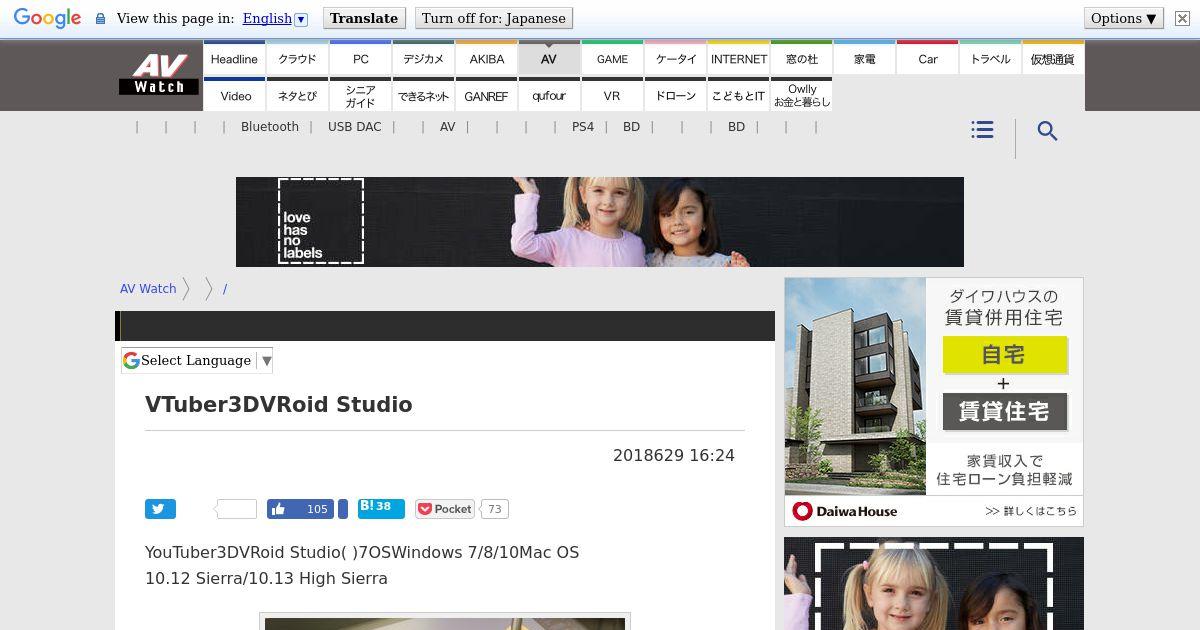Open the Daiwa House advertisement
Viewport: 1200px width, 630px height.
(x=934, y=402)
